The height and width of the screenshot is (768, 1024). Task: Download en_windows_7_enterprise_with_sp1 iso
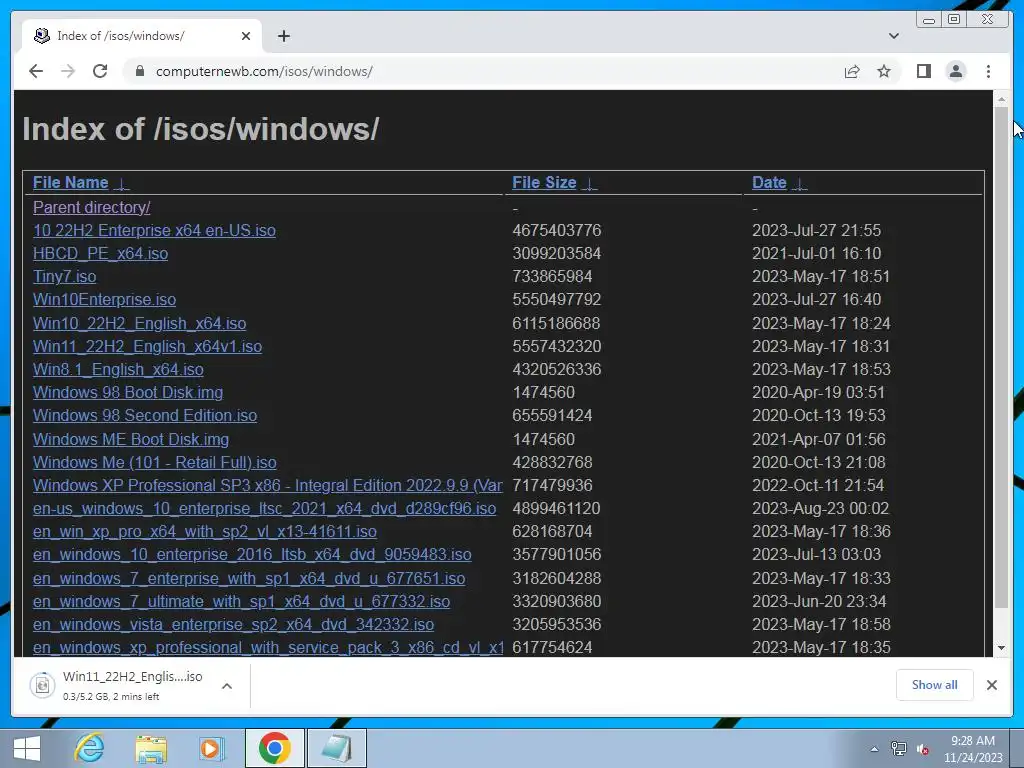coord(249,578)
